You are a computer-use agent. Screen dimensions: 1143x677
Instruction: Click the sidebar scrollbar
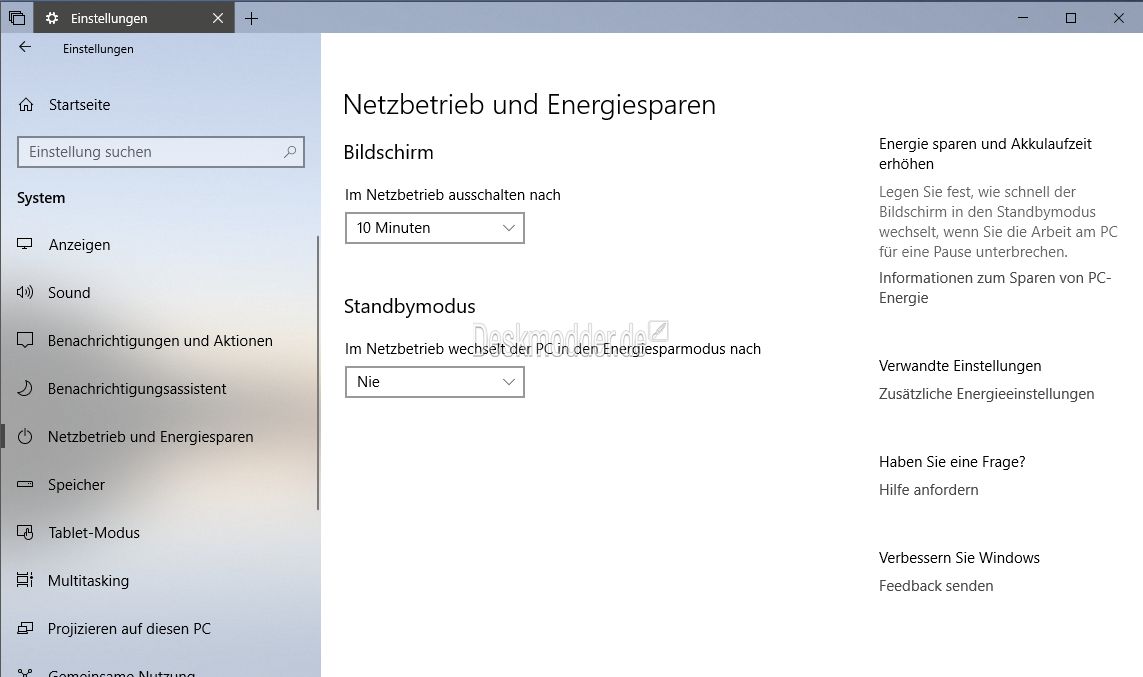[318, 372]
